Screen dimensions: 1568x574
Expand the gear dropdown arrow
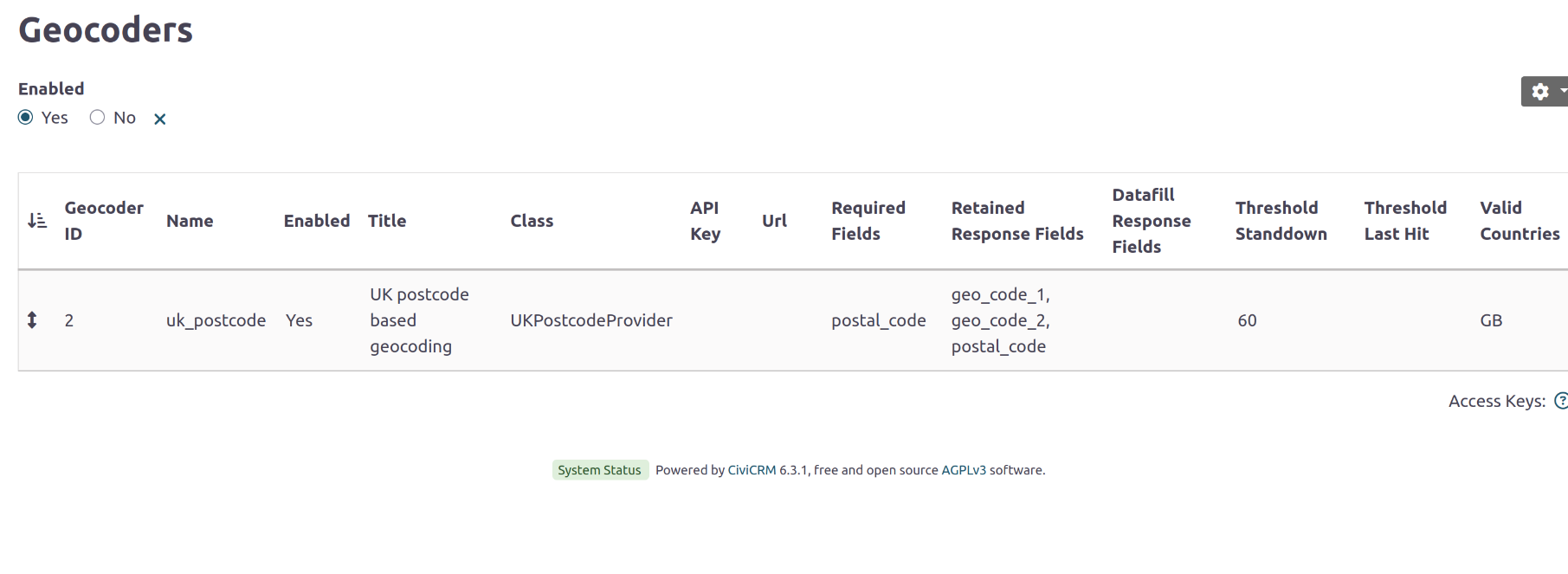click(x=1562, y=91)
